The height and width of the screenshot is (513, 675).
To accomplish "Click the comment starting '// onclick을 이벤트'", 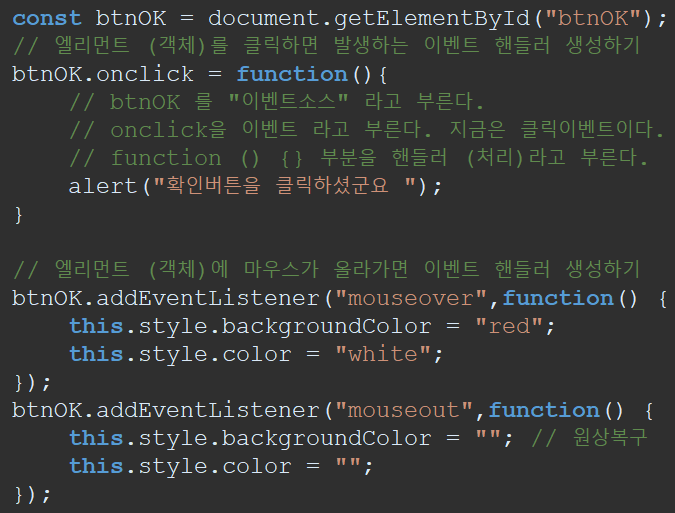I will 366,130.
